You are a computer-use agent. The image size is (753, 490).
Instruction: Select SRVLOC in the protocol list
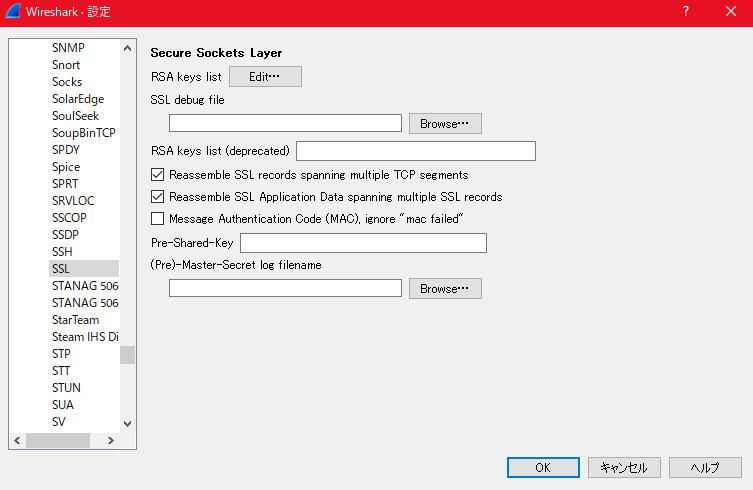click(73, 201)
